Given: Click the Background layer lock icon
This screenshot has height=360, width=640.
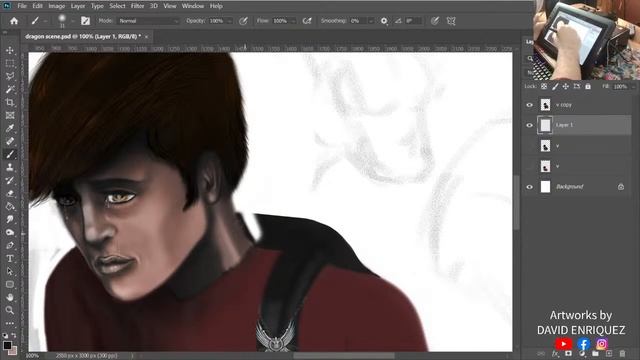Looking at the screenshot, I should coord(621,187).
